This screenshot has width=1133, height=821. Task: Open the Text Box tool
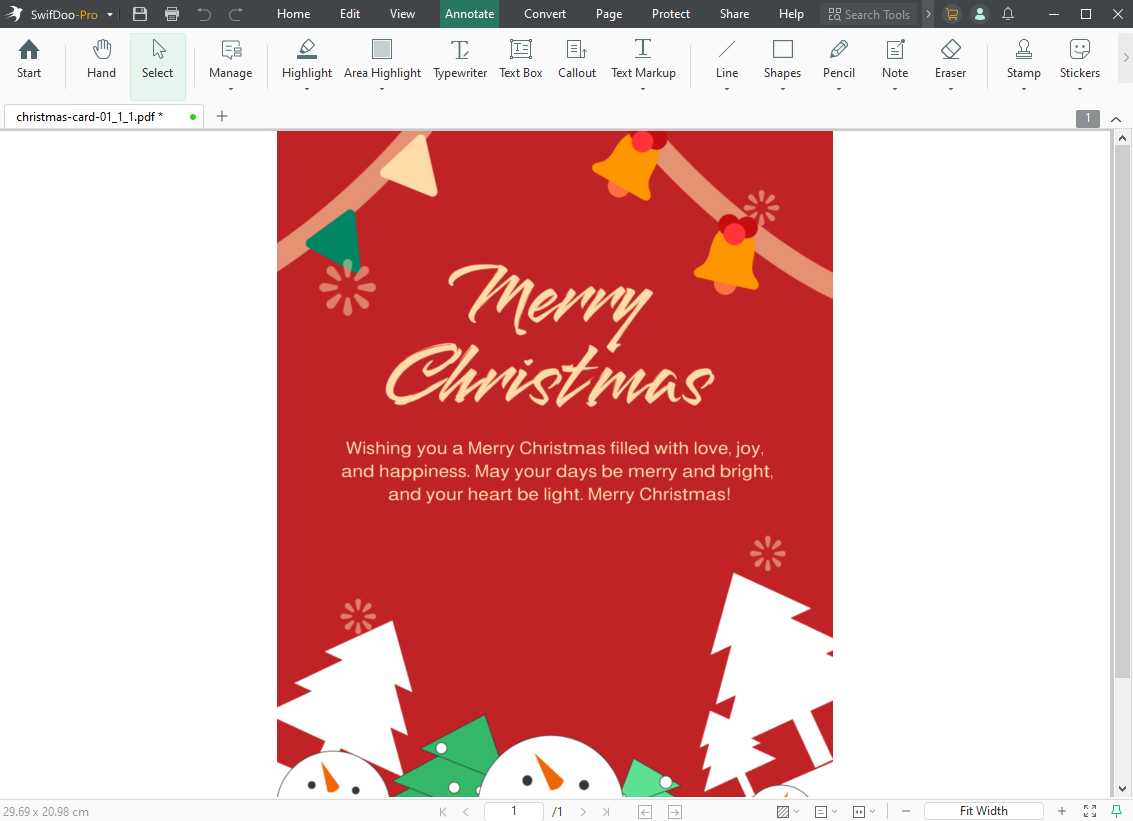520,60
